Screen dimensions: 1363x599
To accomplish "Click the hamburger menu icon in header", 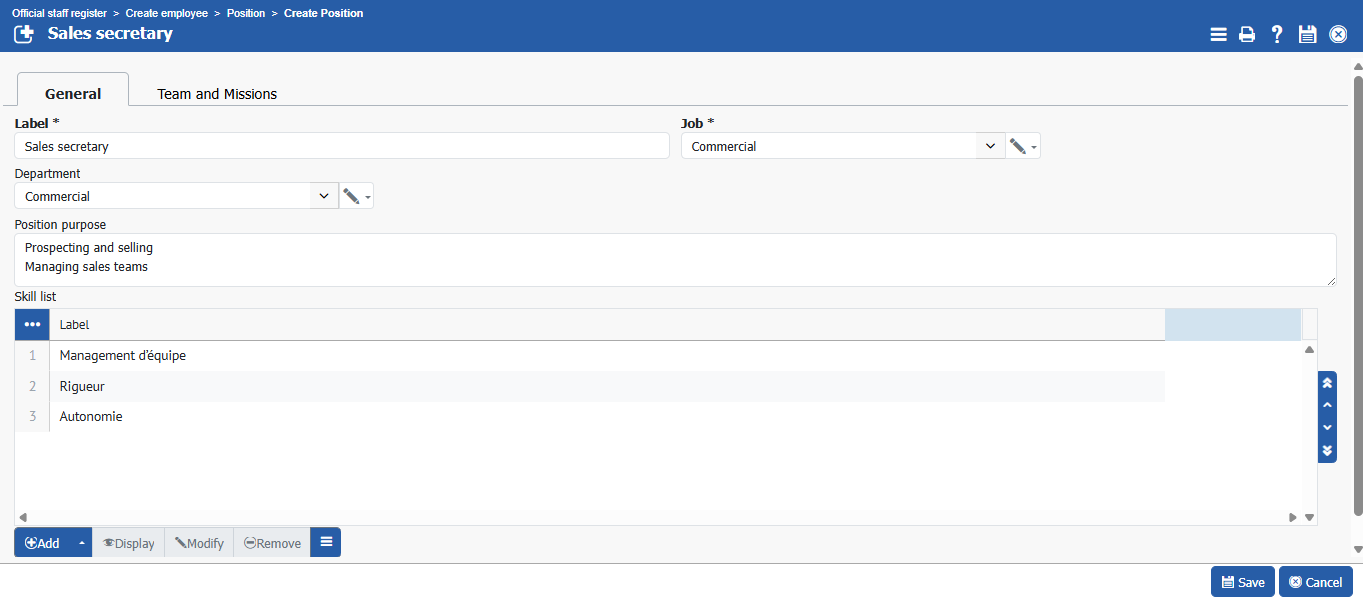I will click(x=1218, y=35).
